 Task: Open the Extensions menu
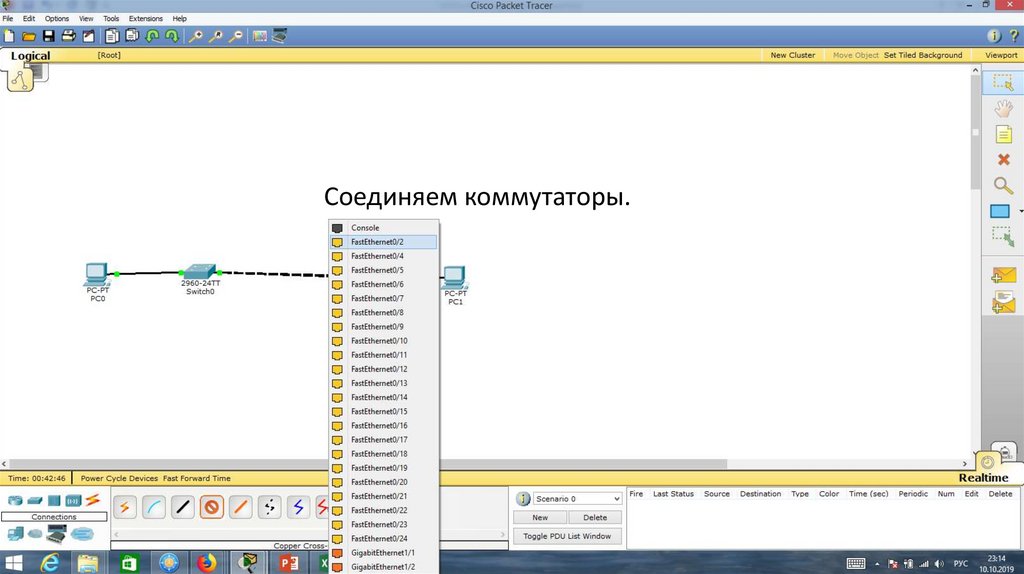point(146,18)
